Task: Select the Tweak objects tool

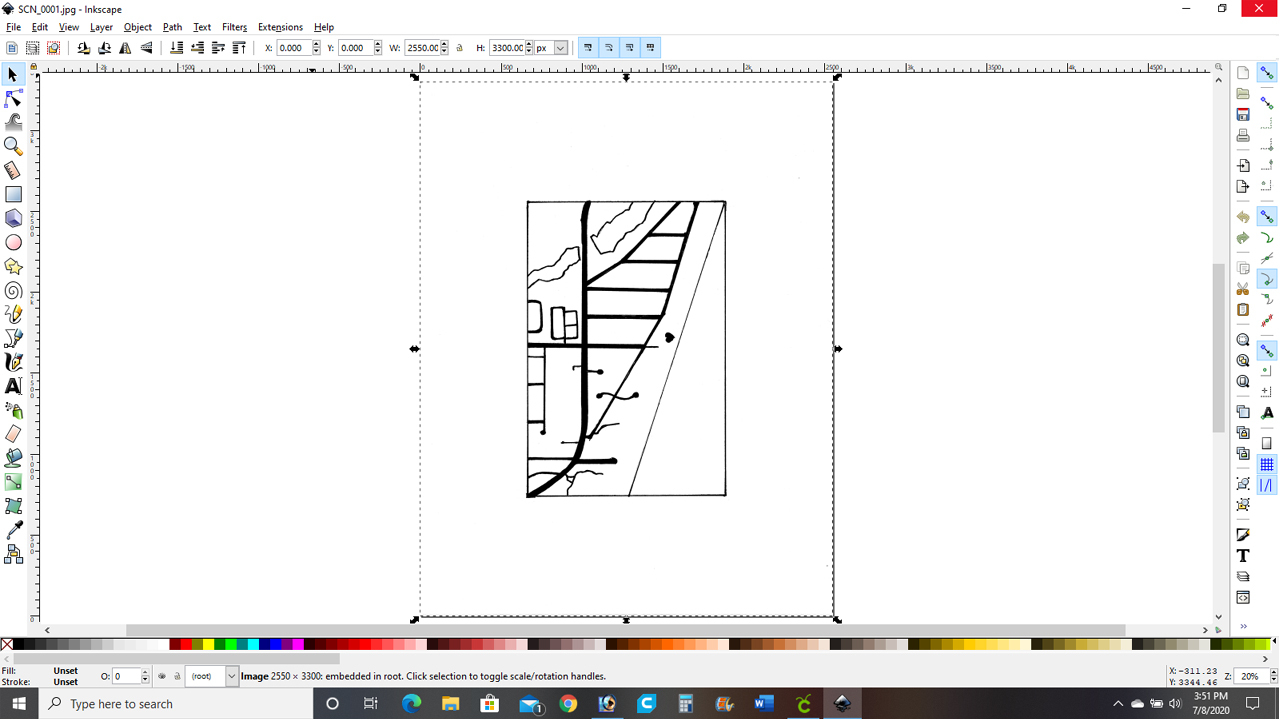Action: coord(13,122)
